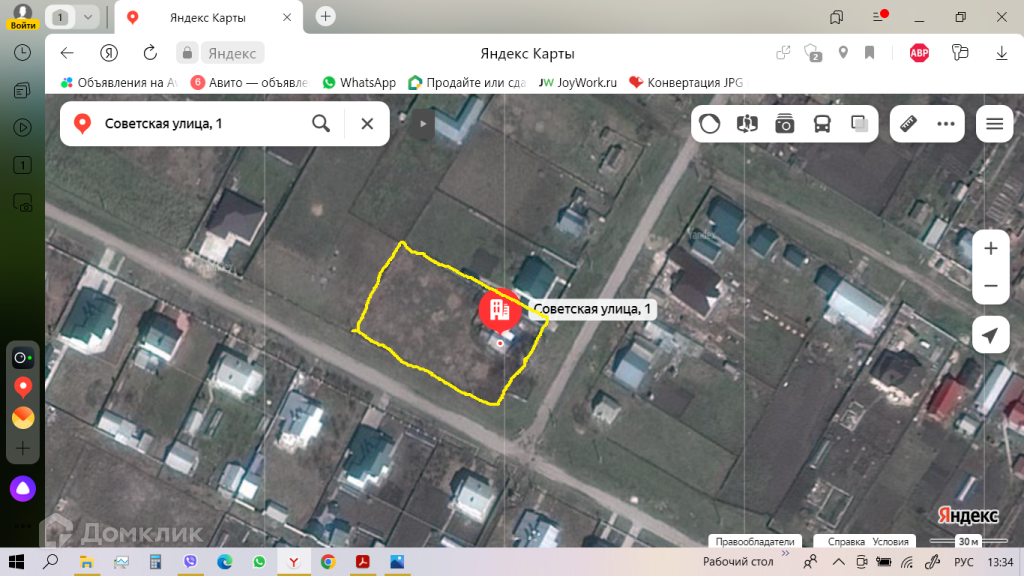Open the ABP adblock extension
This screenshot has height=576, width=1024.
point(919,53)
